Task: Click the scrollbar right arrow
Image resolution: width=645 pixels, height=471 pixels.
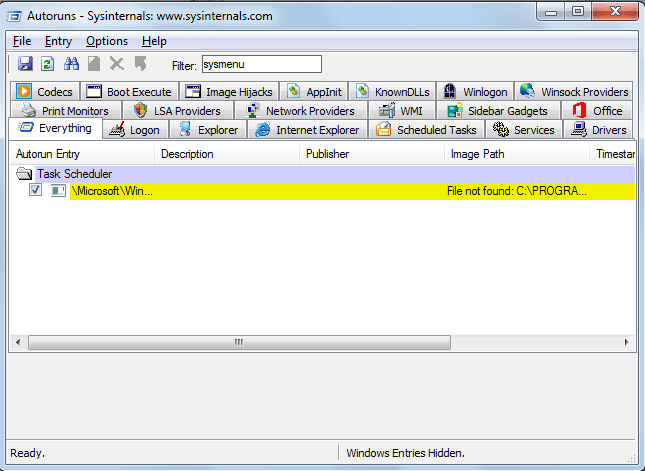Action: pyautogui.click(x=626, y=342)
